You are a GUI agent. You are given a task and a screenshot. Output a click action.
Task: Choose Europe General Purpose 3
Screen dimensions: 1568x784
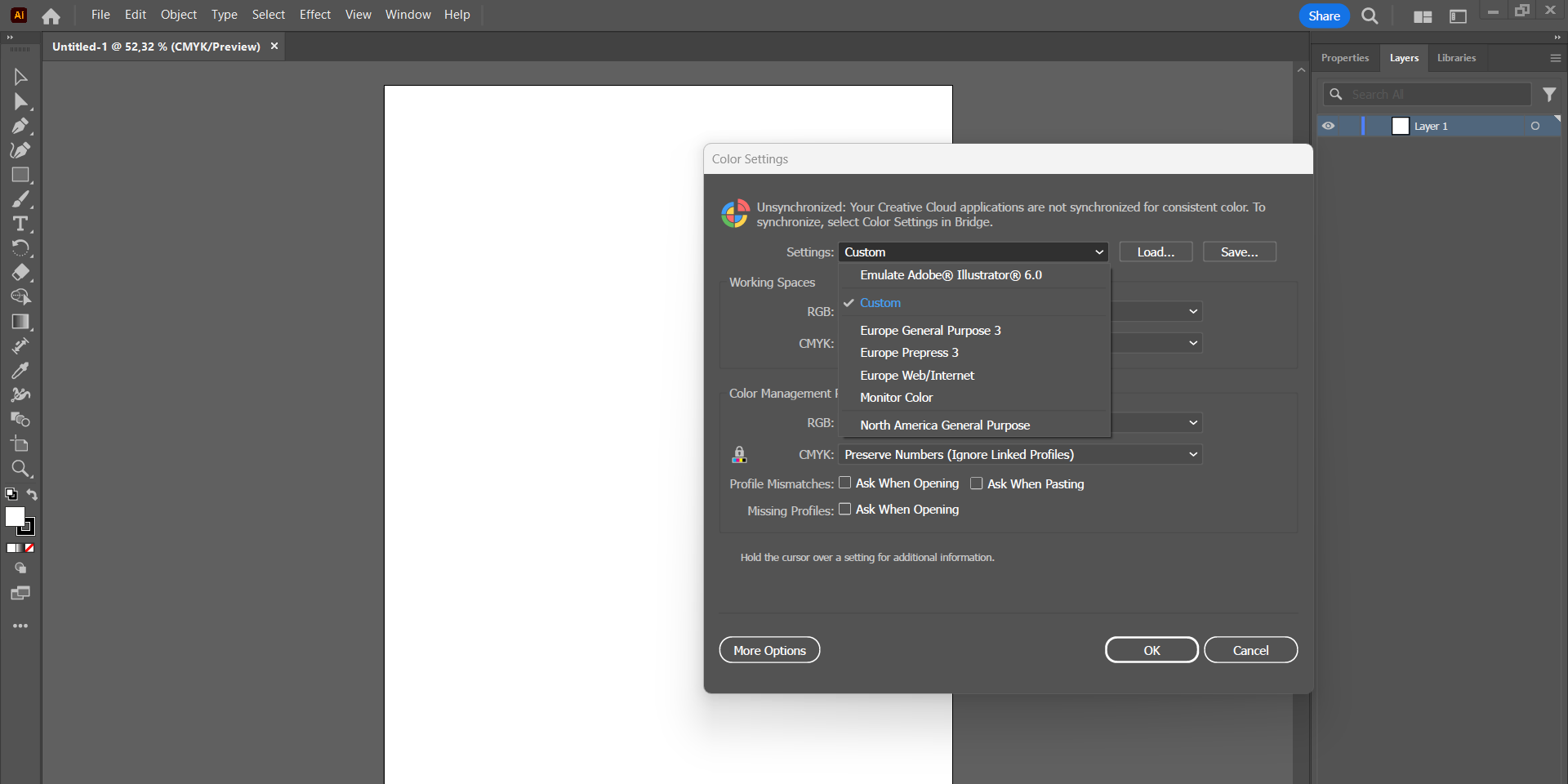coord(975,331)
